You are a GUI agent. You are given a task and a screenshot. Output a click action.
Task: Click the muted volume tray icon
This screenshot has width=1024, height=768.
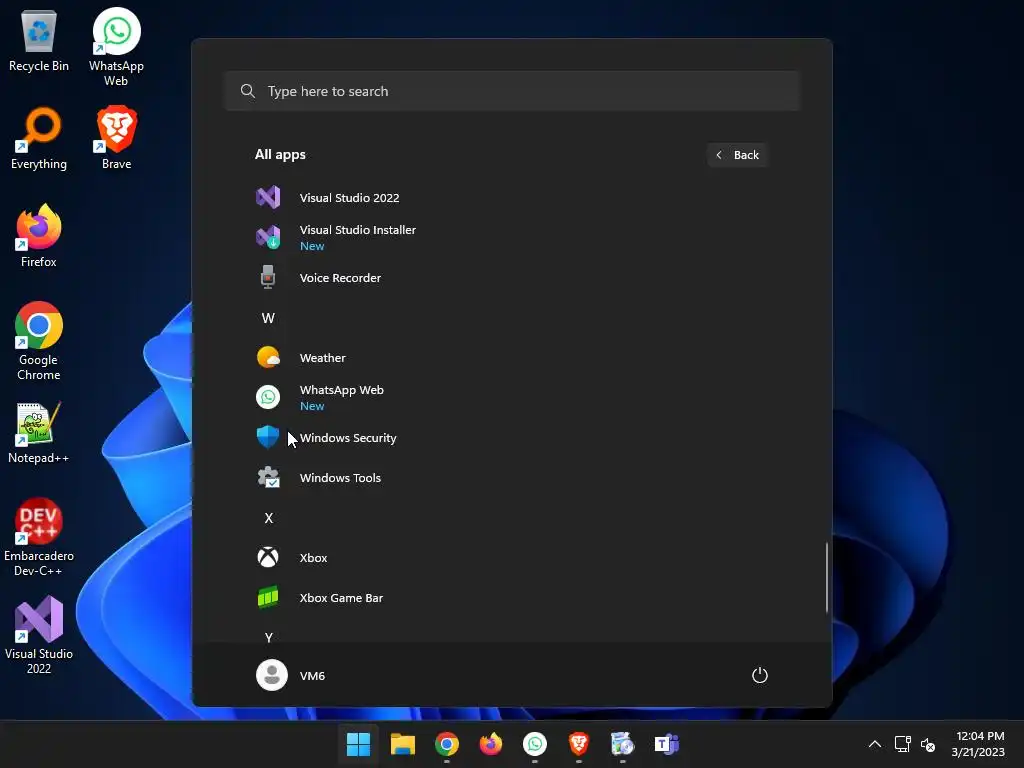pyautogui.click(x=927, y=744)
